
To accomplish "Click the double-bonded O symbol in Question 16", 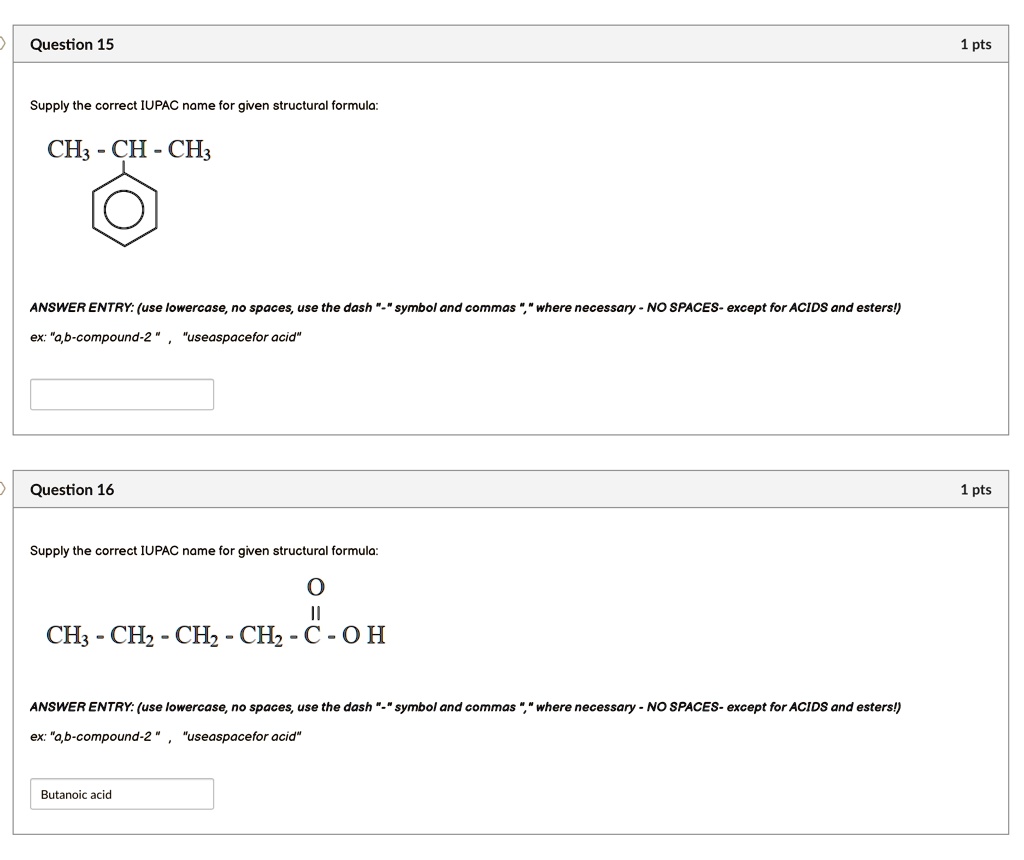I will pyautogui.click(x=314, y=588).
